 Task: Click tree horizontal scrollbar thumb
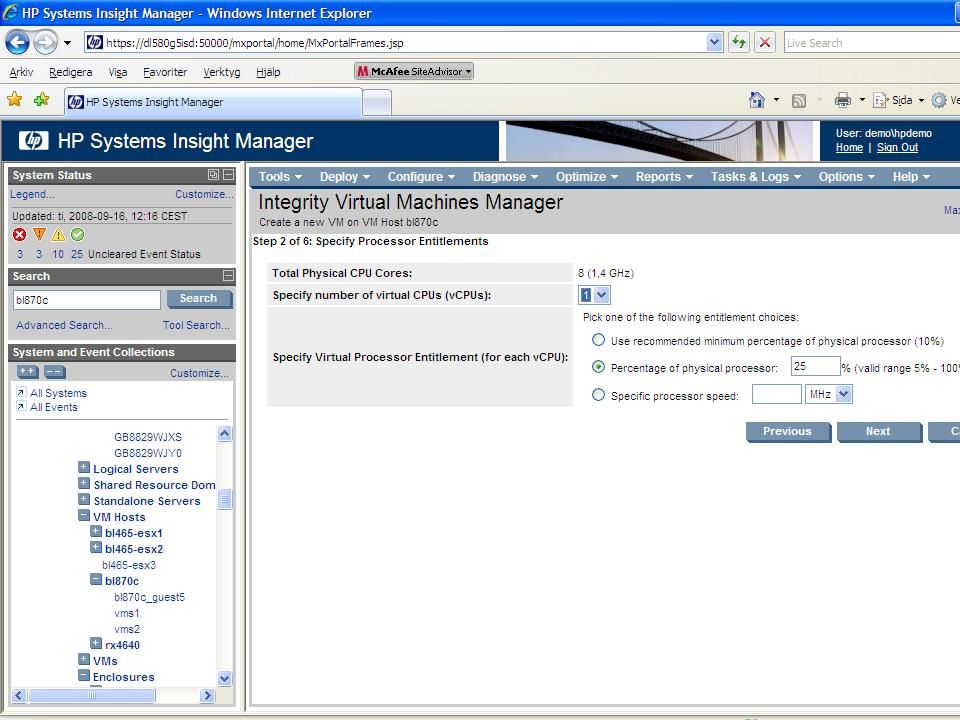click(x=92, y=696)
